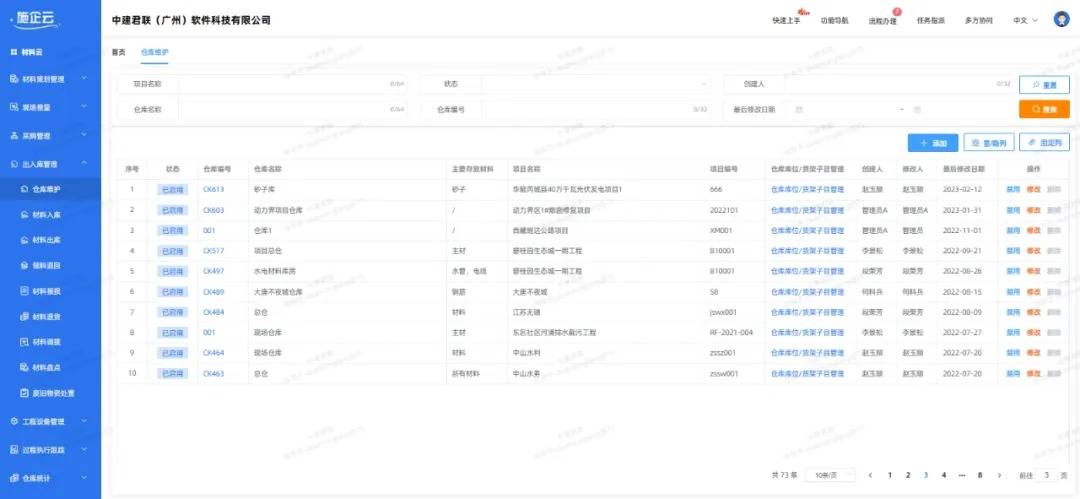The height and width of the screenshot is (499, 1080).
Task: Open the user avatar in the top right
Action: 1061,19
